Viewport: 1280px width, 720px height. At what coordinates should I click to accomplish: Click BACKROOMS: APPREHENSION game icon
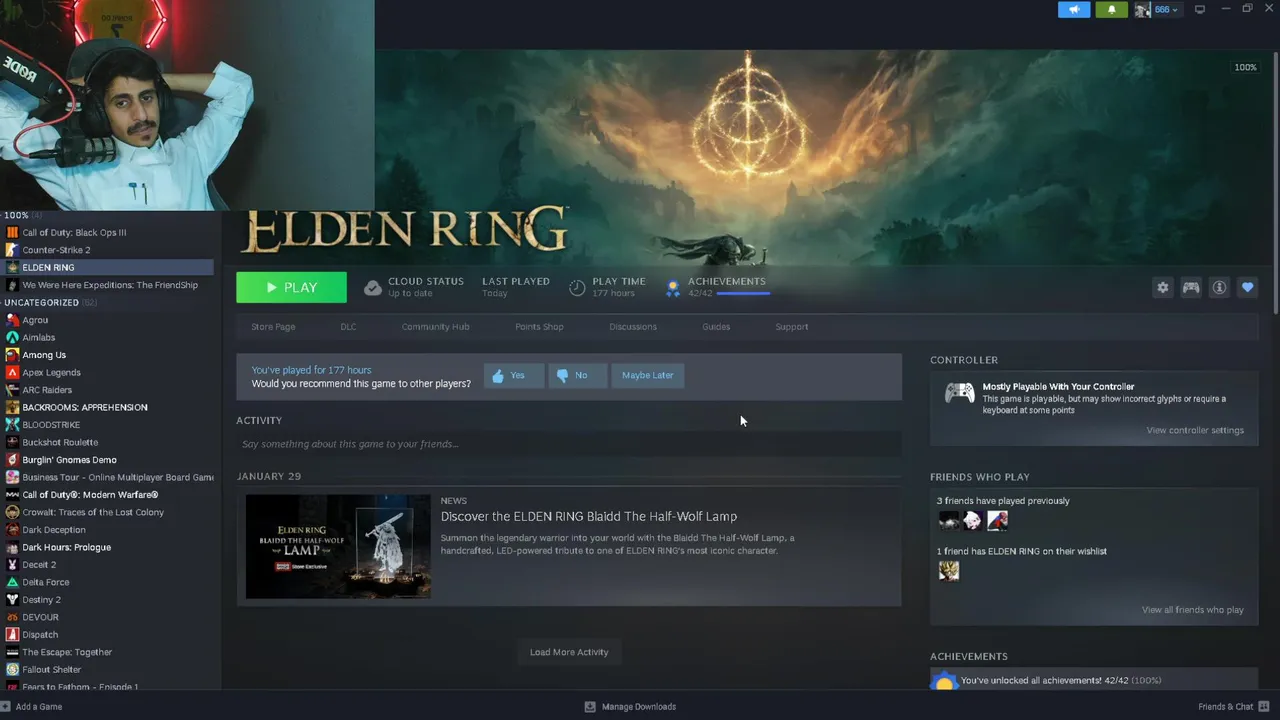coord(12,407)
